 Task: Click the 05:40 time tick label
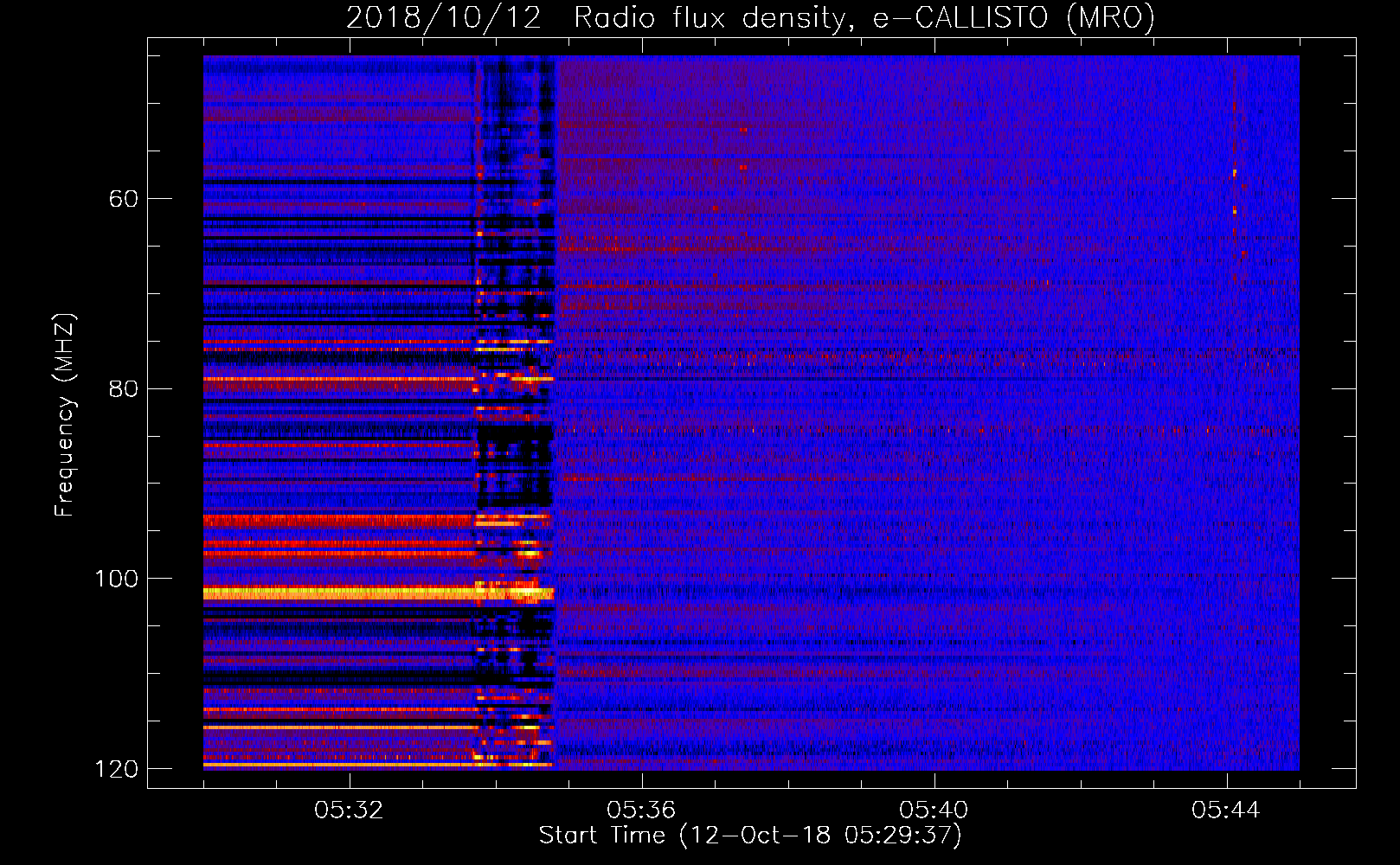pyautogui.click(x=934, y=811)
